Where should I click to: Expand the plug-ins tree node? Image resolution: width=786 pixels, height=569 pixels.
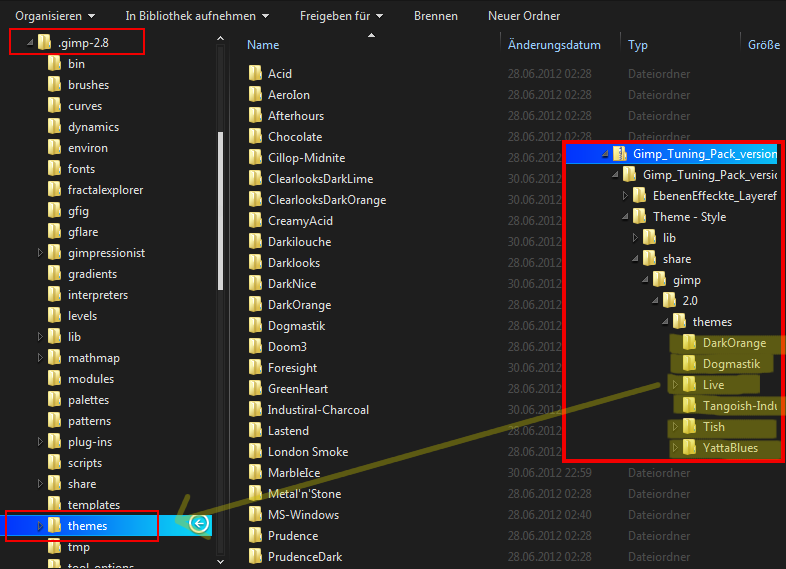pyautogui.click(x=40, y=442)
